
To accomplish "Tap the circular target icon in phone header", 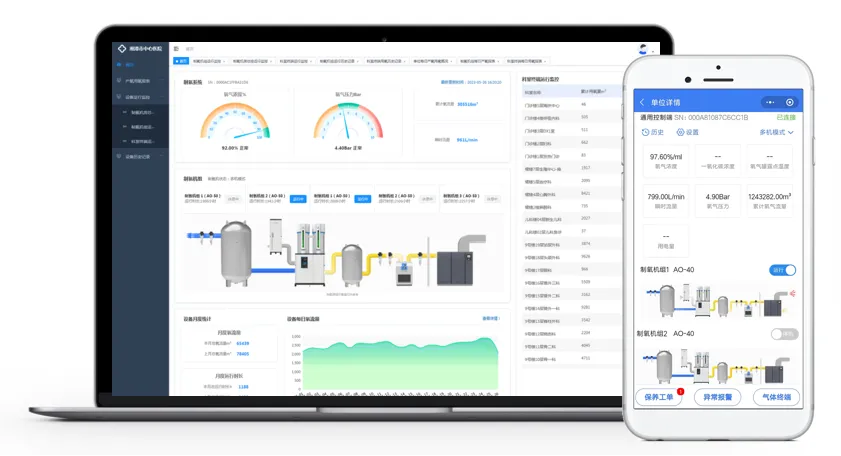I will click(x=790, y=102).
